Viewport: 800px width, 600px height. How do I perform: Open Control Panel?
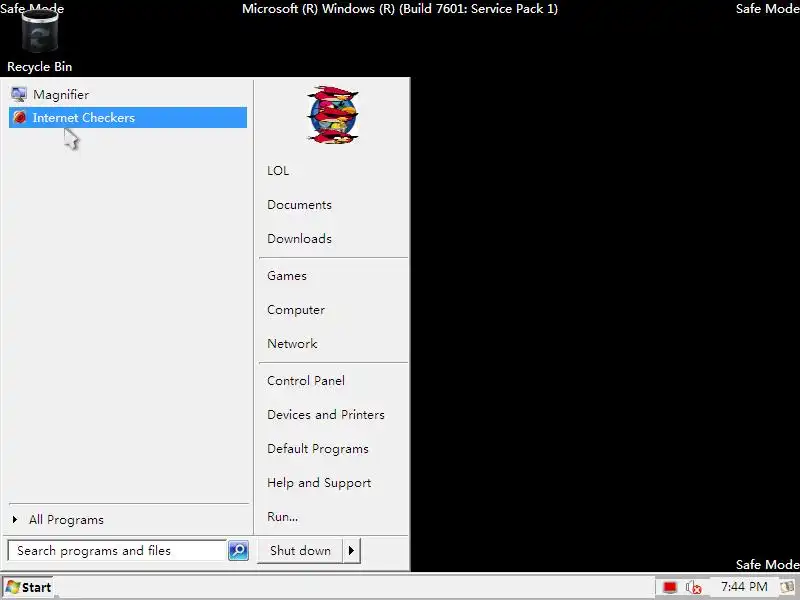point(306,381)
